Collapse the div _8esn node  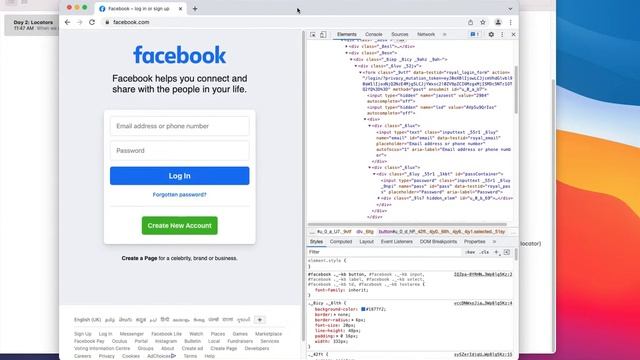coord(347,53)
